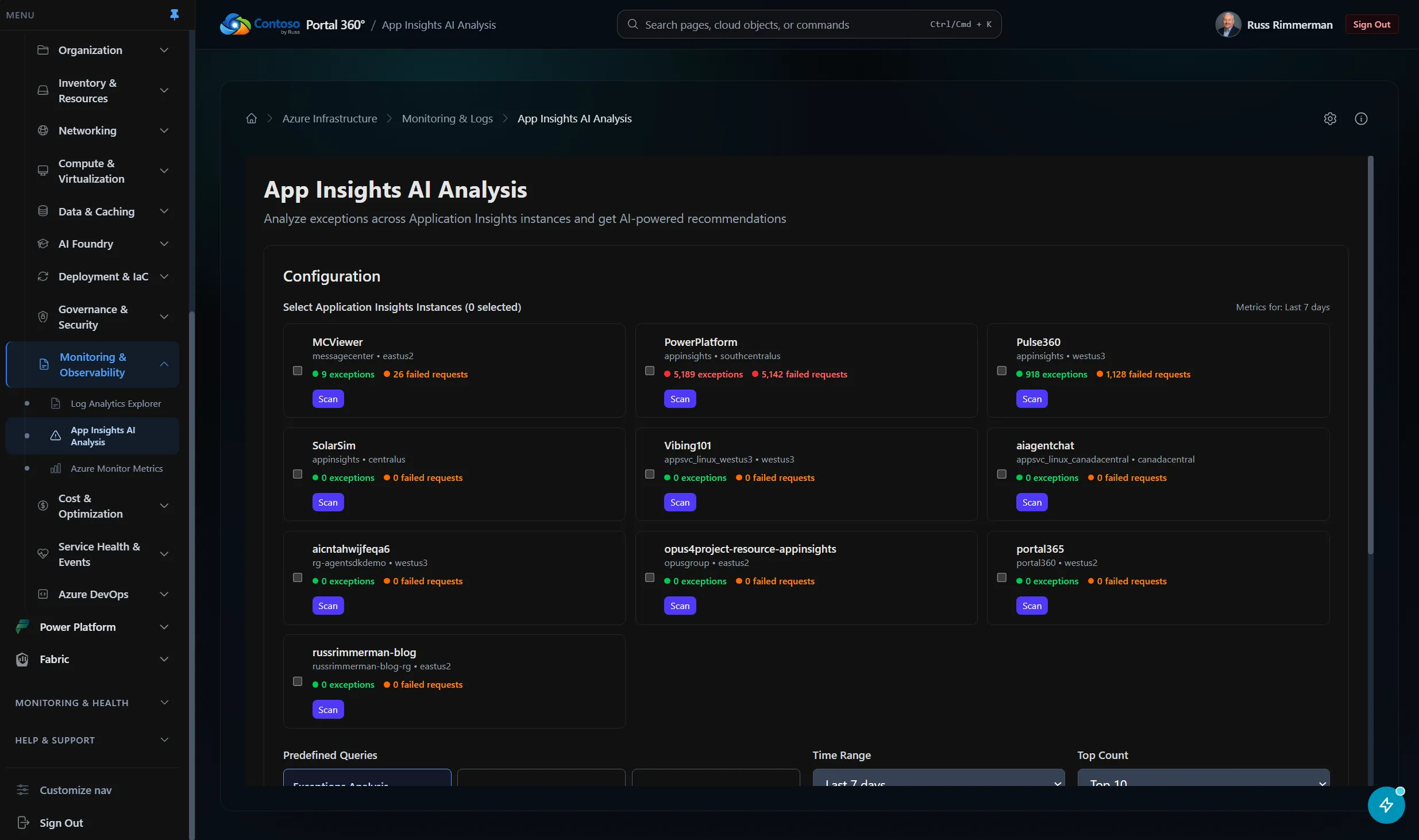Check the aicntahwijfeqa6 instance checkbox
Screen dimensions: 1419x840
click(x=298, y=577)
